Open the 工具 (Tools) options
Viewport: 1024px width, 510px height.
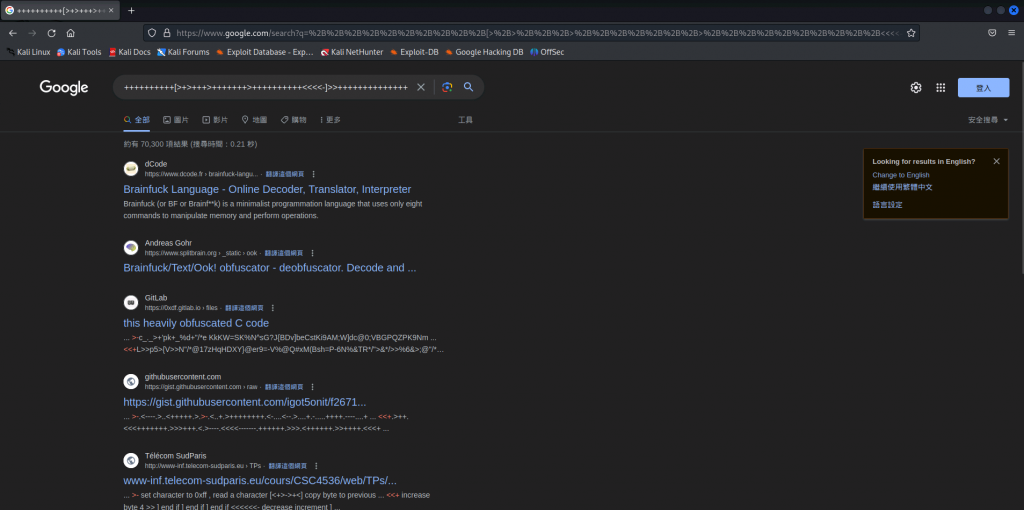tap(466, 120)
